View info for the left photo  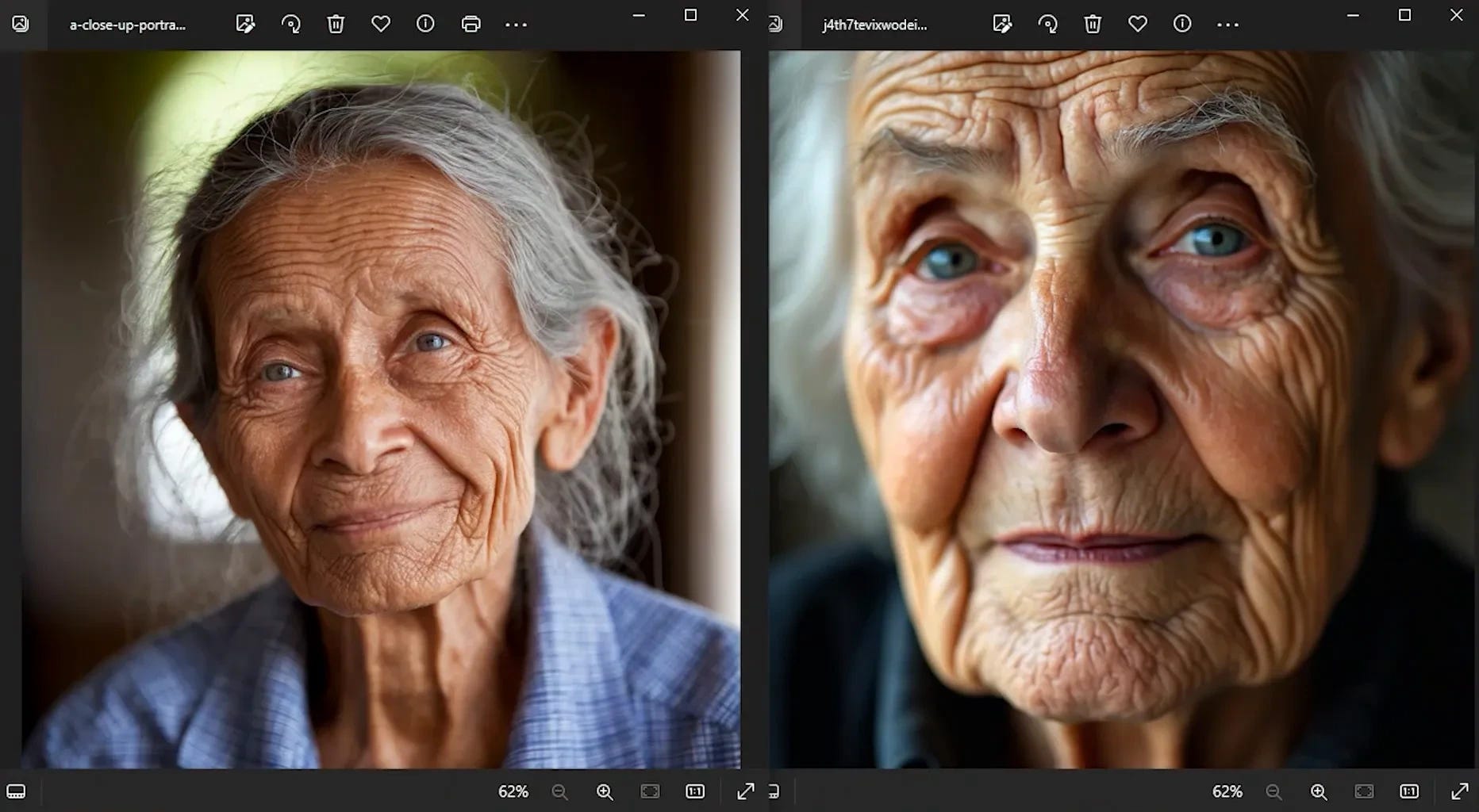click(425, 24)
